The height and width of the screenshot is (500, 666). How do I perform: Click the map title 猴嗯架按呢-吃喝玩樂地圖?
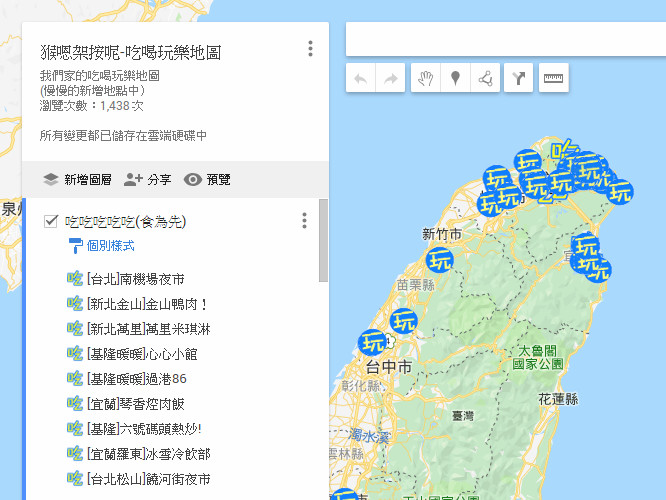pos(131,52)
